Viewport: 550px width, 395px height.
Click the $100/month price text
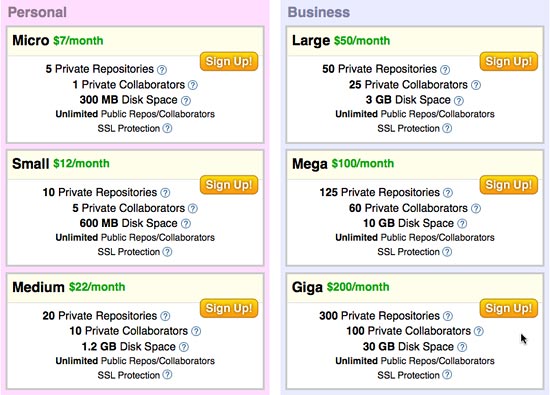click(363, 164)
